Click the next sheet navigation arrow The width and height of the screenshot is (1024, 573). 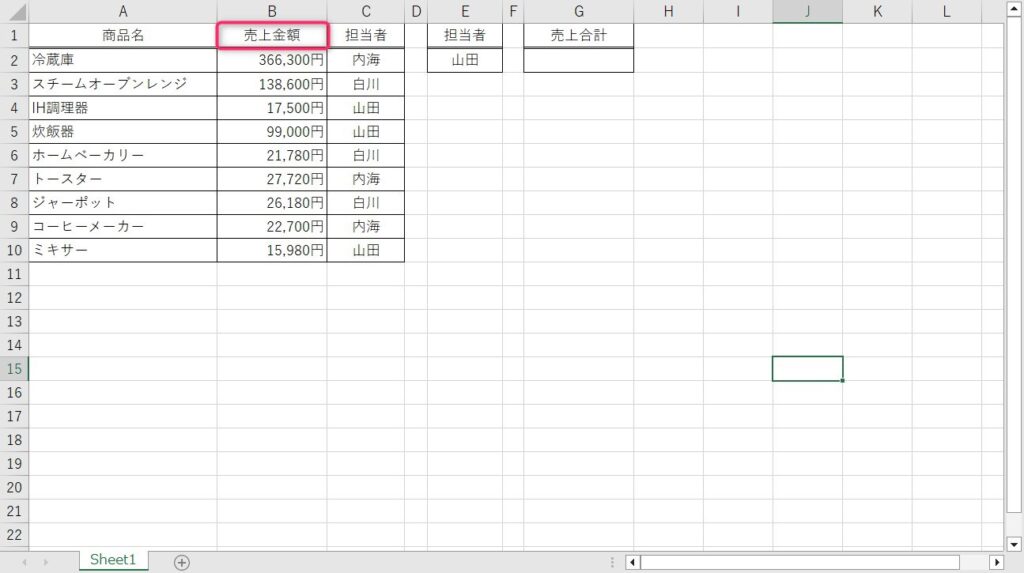[47, 562]
